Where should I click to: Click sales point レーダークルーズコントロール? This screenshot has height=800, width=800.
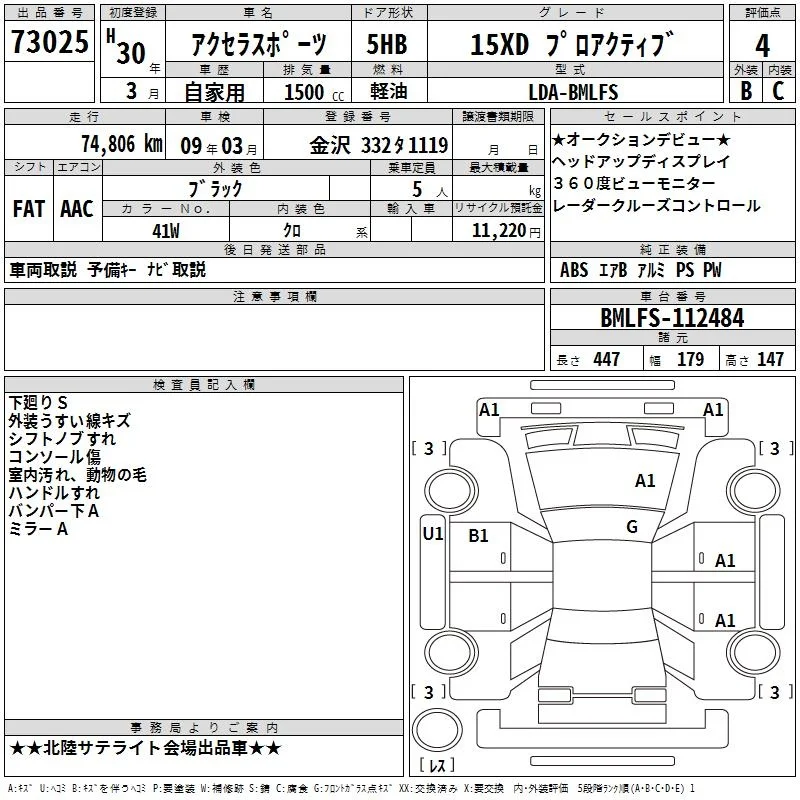click(x=657, y=206)
